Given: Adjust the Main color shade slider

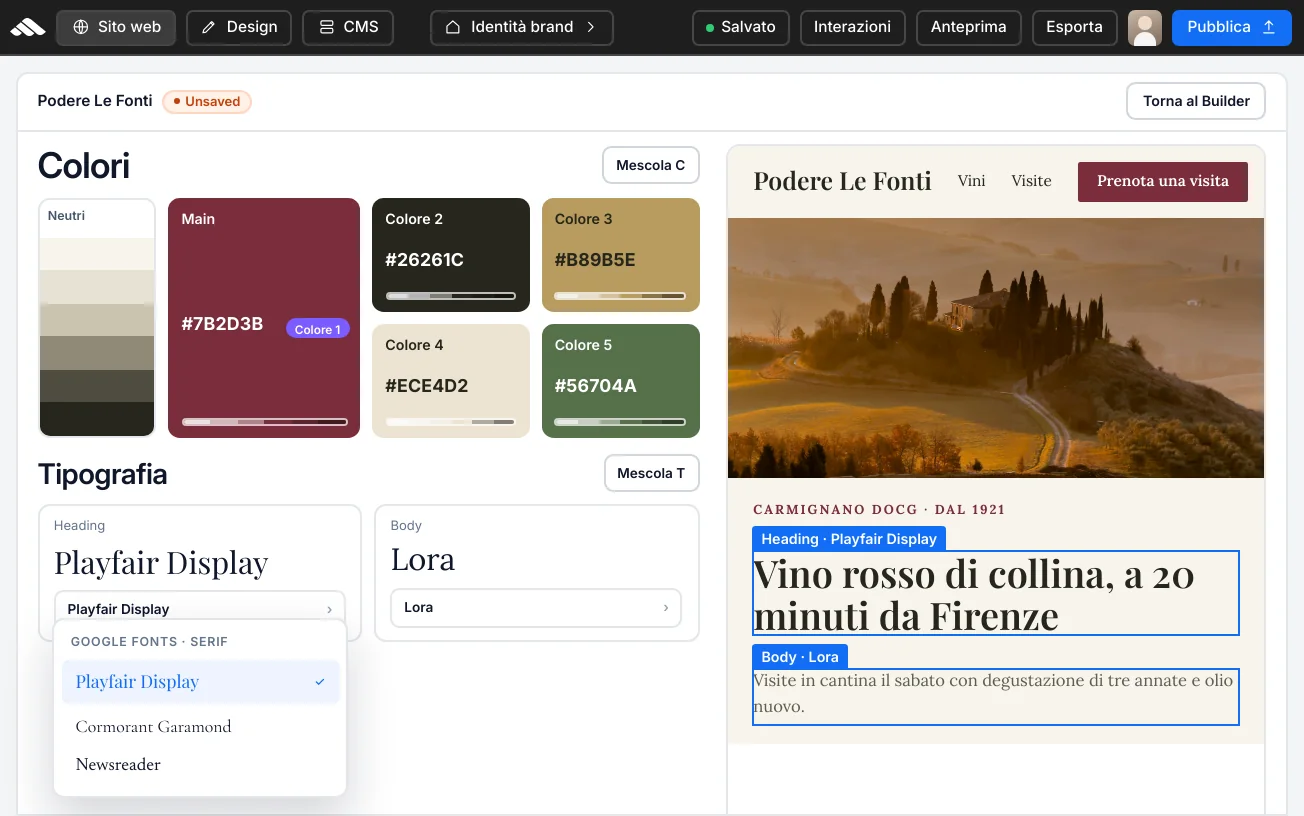Looking at the screenshot, I should (264, 422).
